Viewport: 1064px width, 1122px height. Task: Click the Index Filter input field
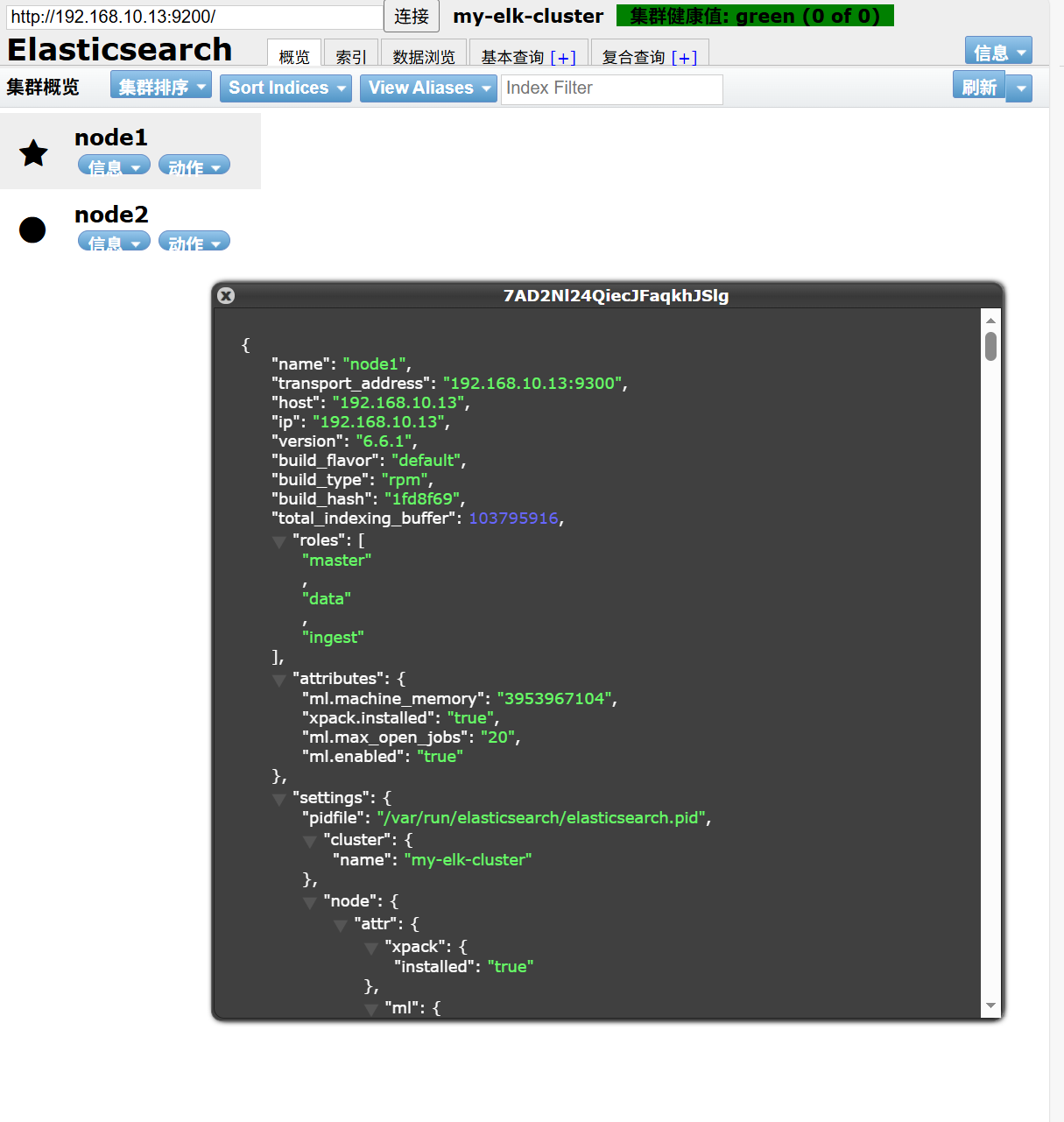[x=612, y=88]
